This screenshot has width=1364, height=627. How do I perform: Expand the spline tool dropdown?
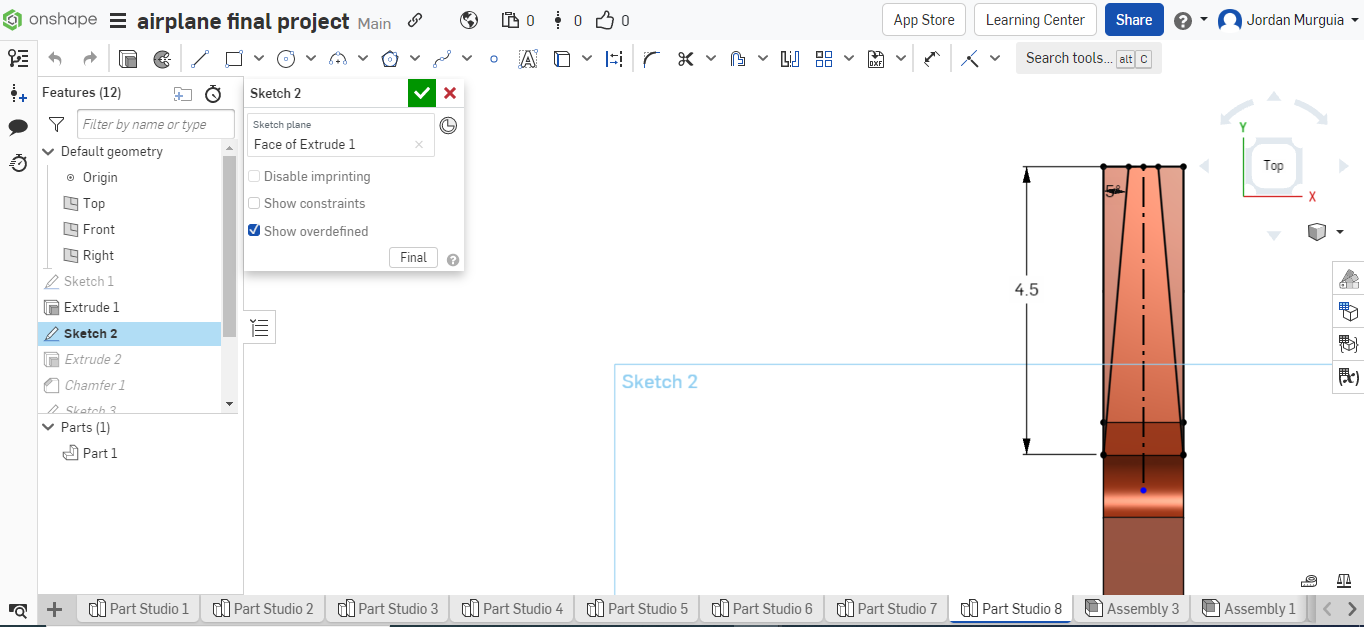(x=467, y=58)
